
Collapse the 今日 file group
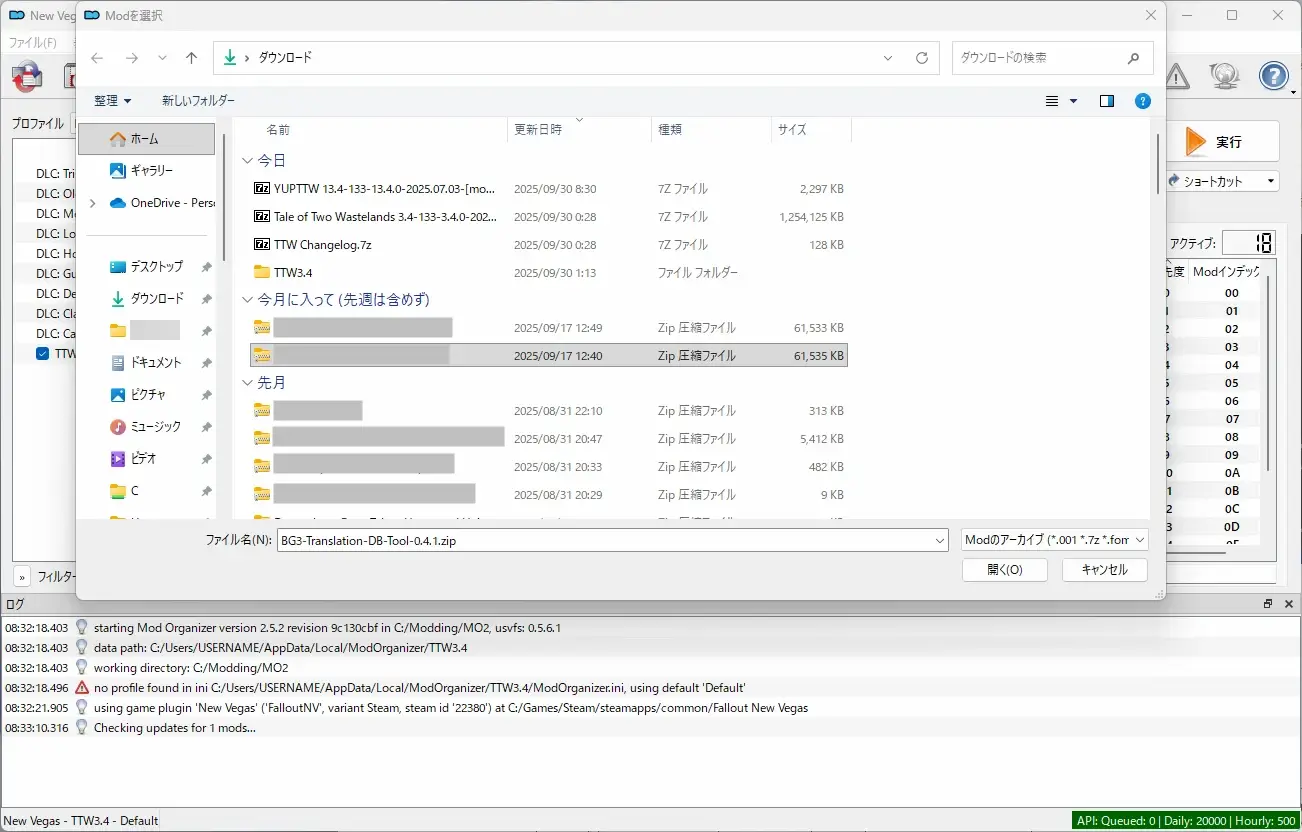[x=247, y=160]
